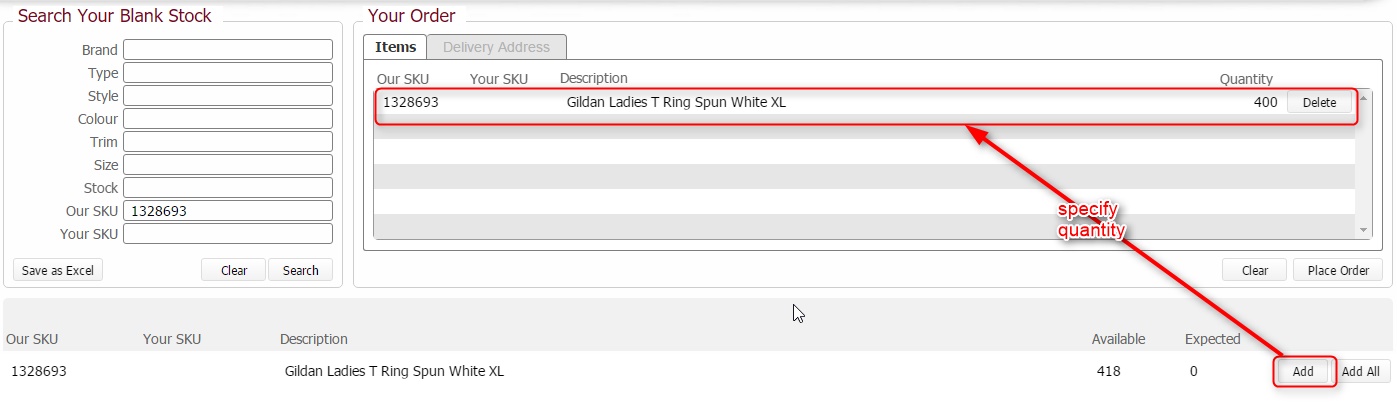Viewport: 1397px width, 407px height.
Task: Switch to the Delivery Address tab
Action: (x=496, y=47)
